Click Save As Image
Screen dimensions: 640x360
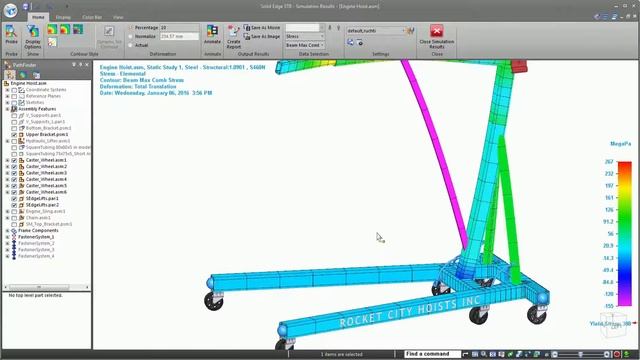[262, 36]
